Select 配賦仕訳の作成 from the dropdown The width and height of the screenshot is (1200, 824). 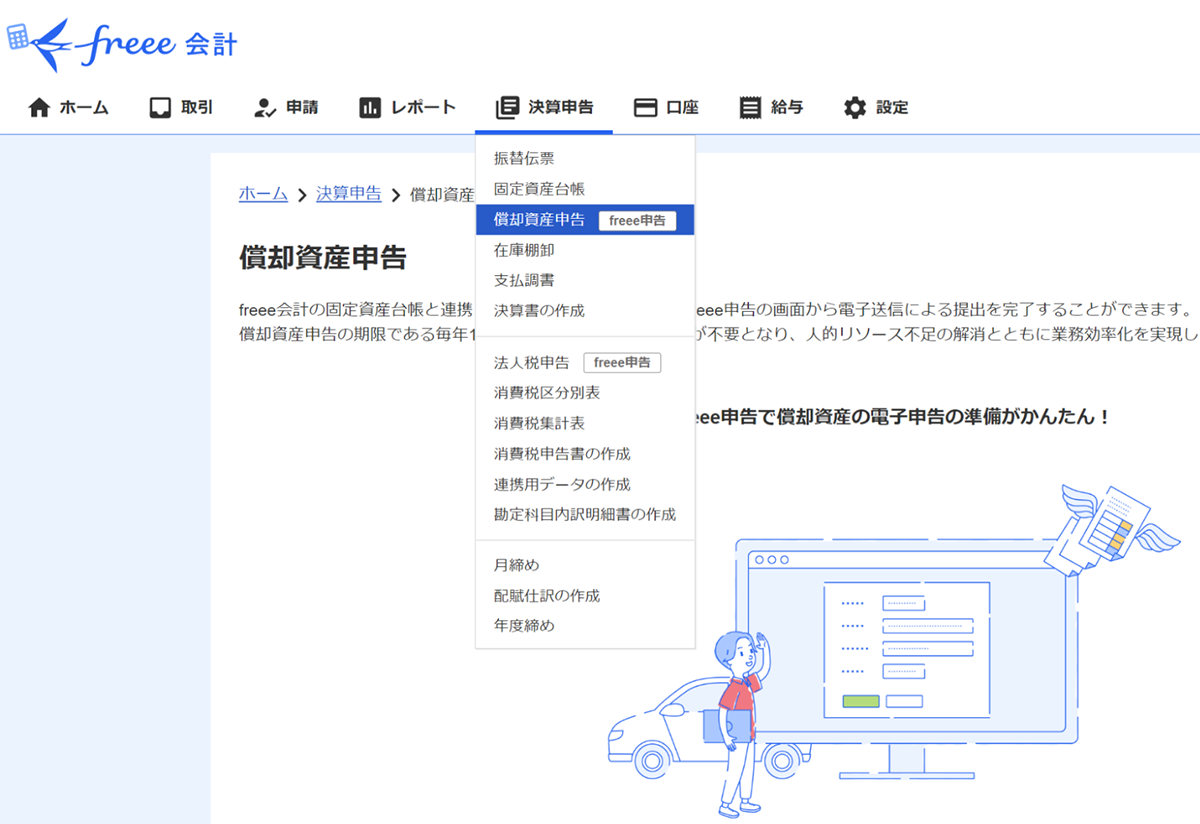click(585, 595)
